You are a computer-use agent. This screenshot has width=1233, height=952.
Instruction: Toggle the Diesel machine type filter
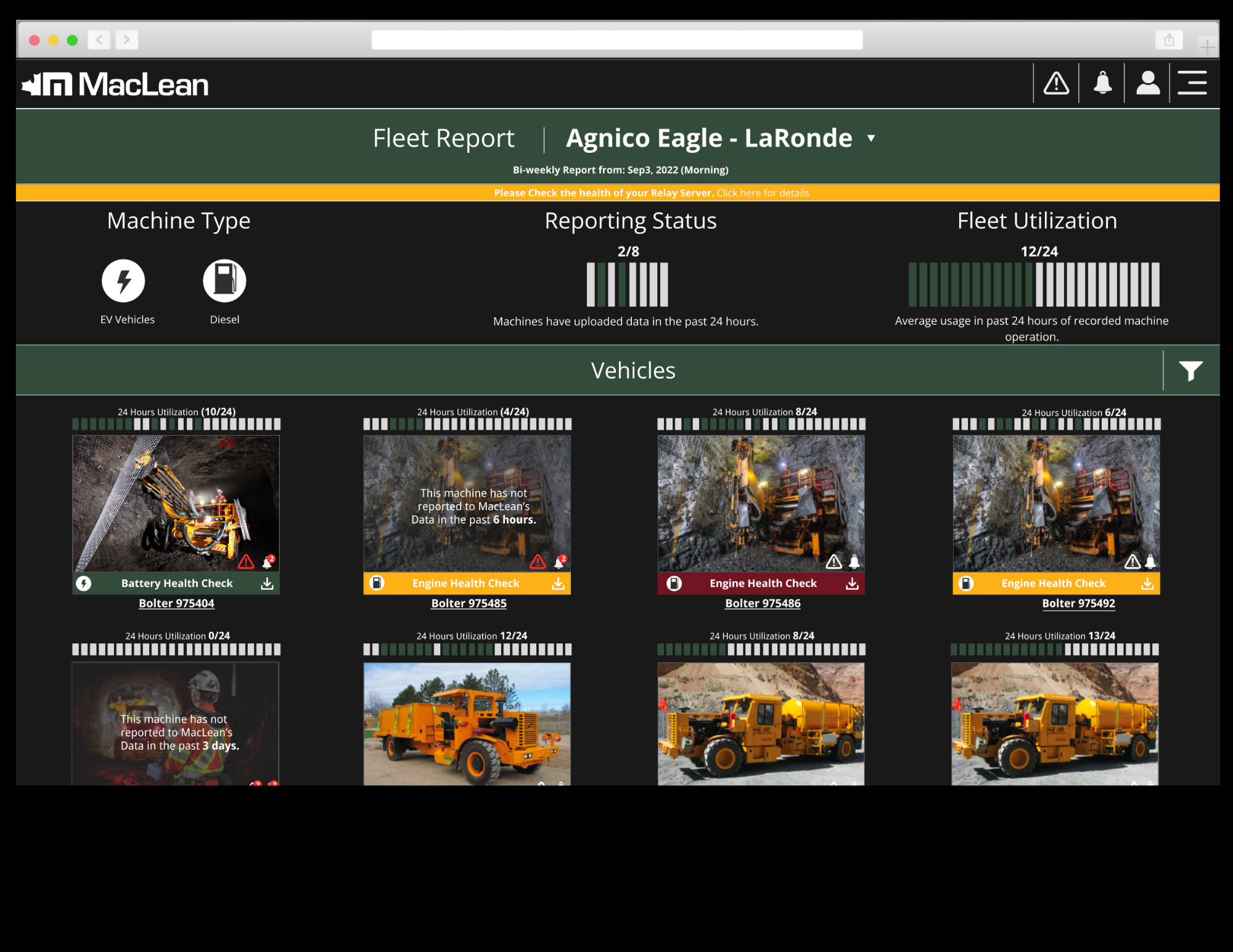[x=224, y=281]
